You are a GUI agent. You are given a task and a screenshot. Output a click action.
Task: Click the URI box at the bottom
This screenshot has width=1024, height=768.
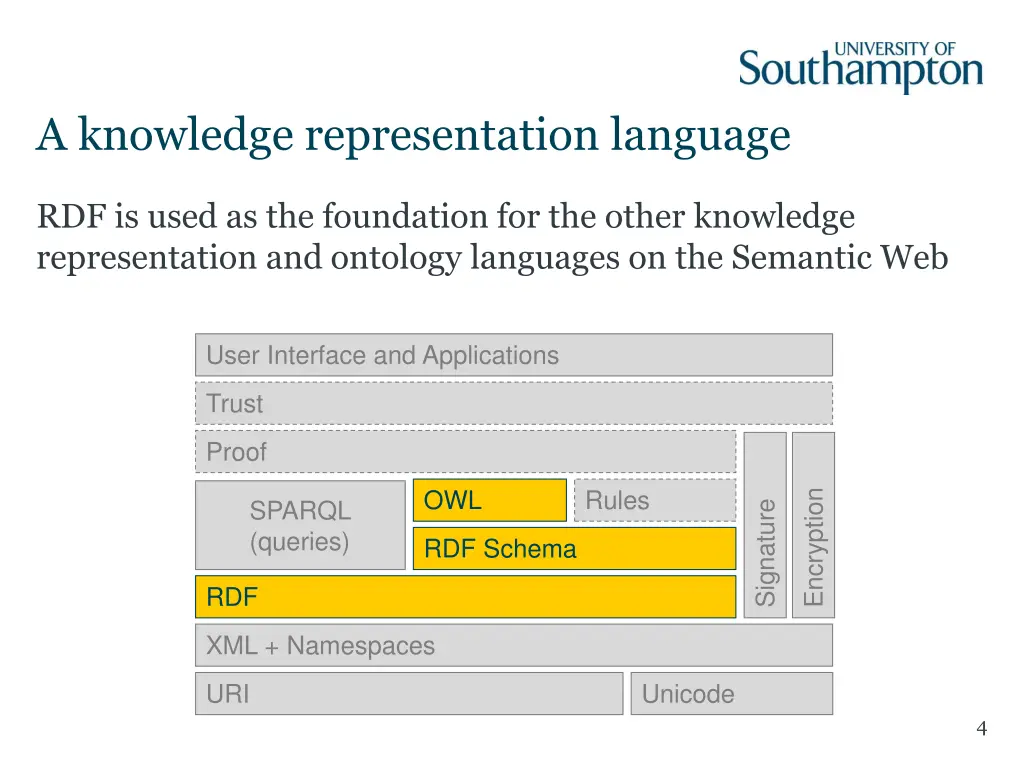pyautogui.click(x=408, y=693)
